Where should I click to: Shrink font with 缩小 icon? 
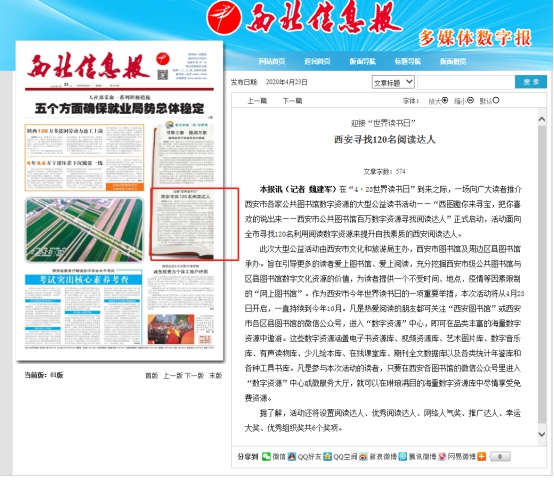pyautogui.click(x=470, y=100)
